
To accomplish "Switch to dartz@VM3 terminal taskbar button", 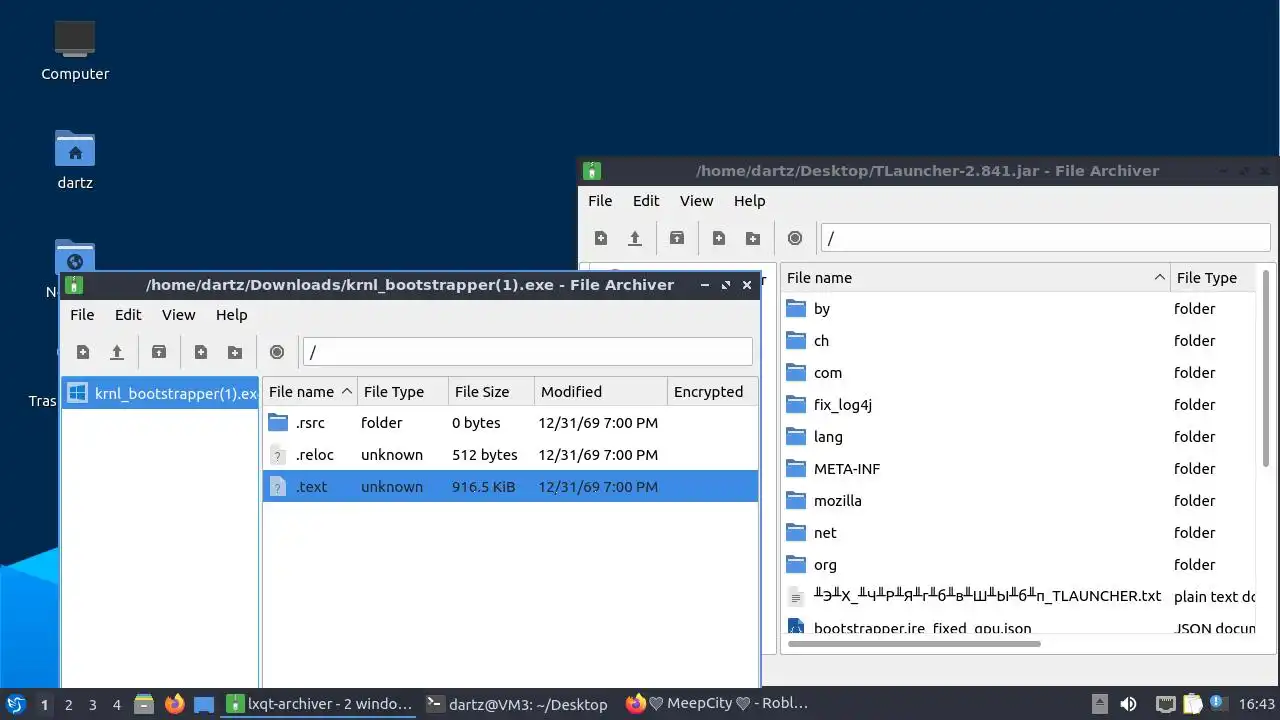I will point(517,704).
